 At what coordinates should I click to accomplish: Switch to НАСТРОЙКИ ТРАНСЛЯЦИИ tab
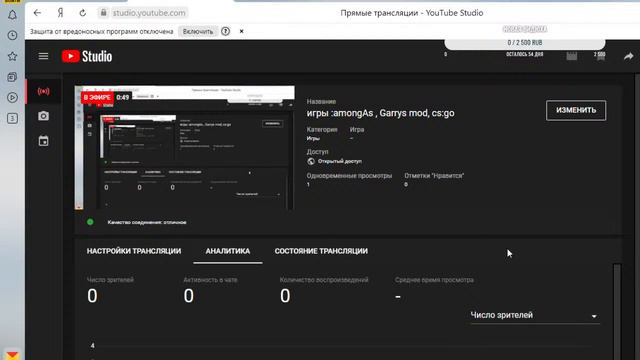[134, 251]
